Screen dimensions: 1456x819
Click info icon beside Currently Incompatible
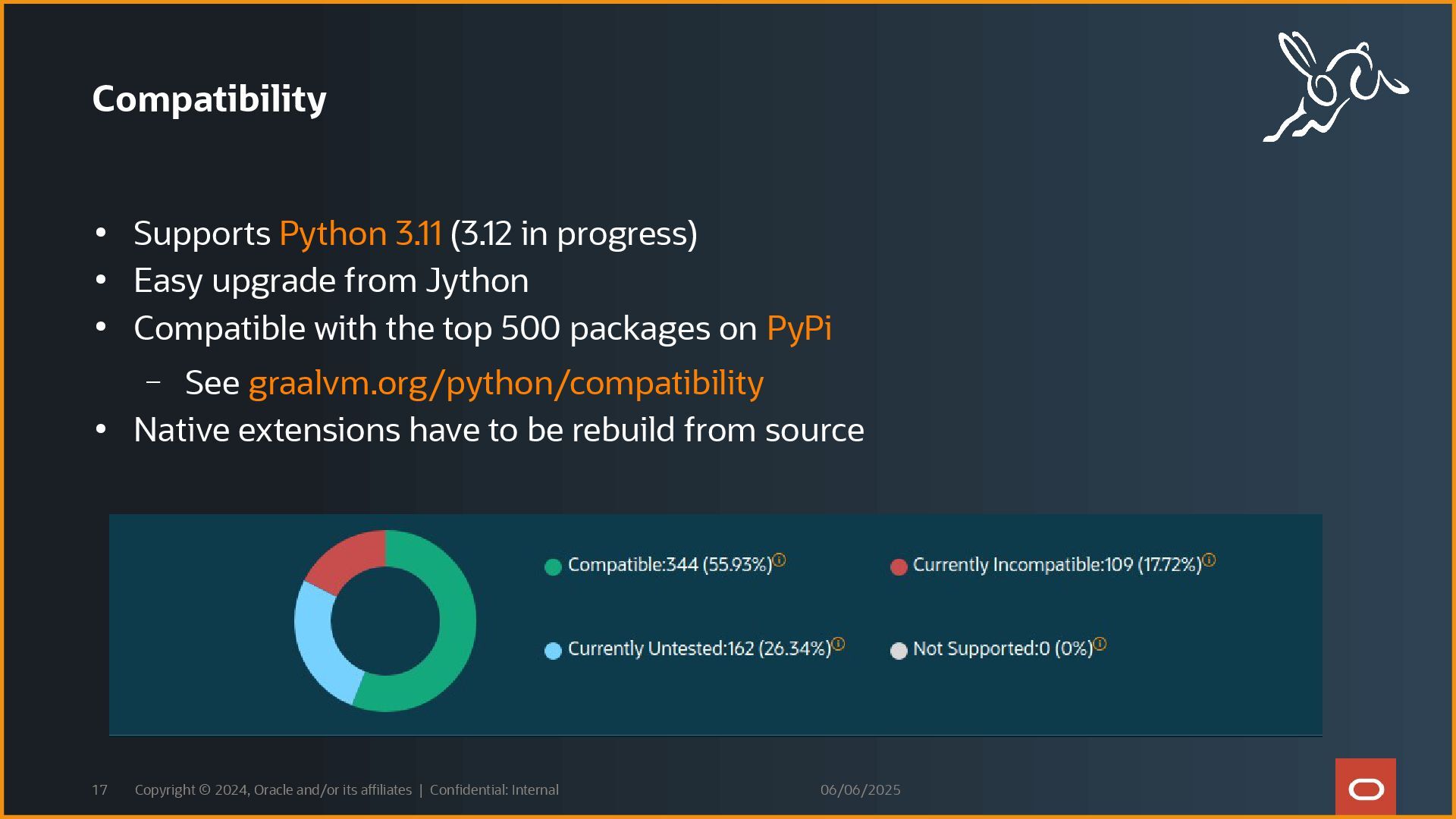coord(1209,560)
